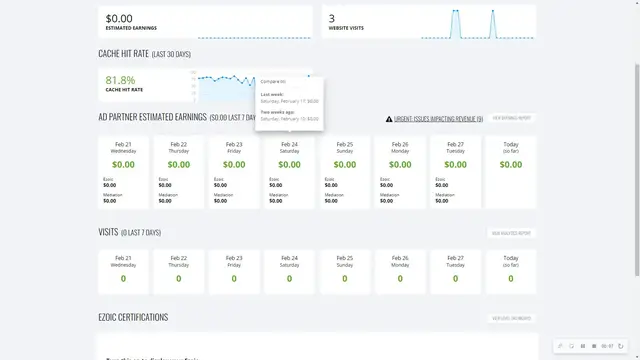Select the Feb 21 Wednesday earnings card
Viewport: 640px width, 360px height.
point(123,172)
